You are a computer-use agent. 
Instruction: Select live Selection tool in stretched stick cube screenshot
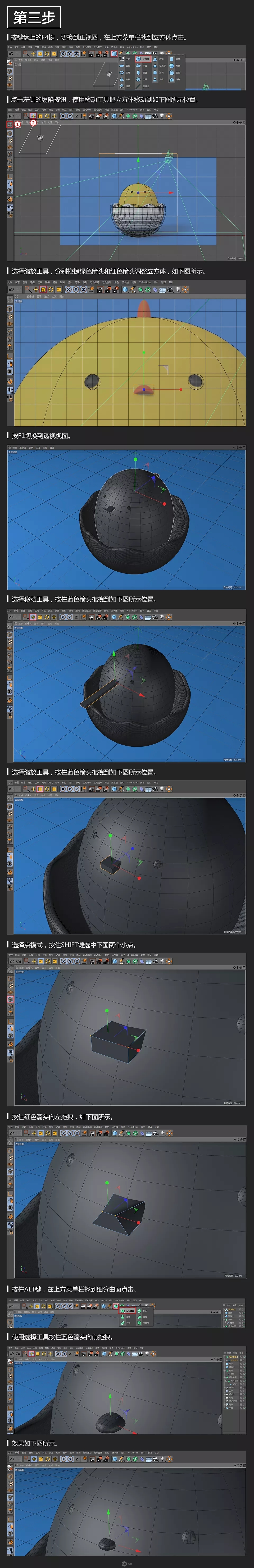tap(26, 617)
